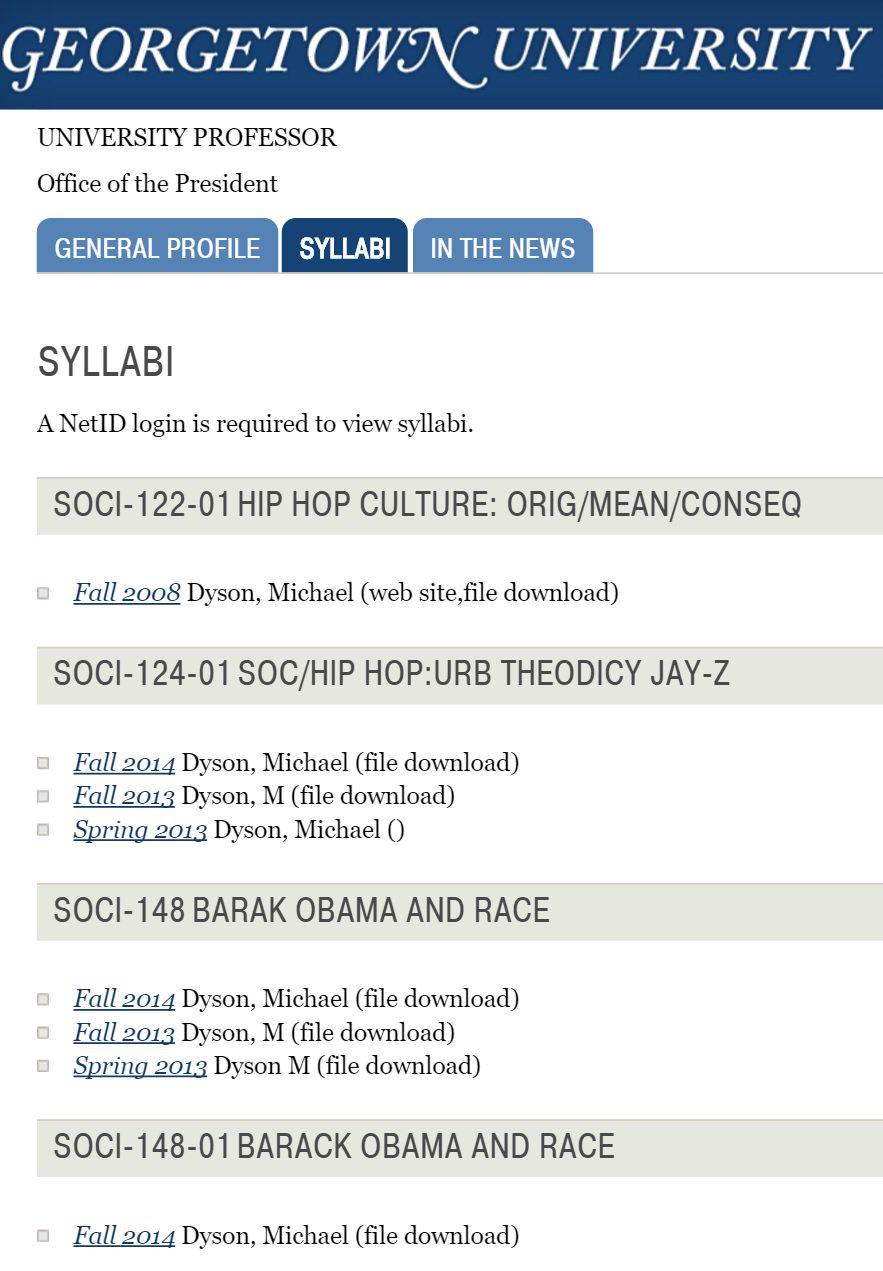Click the bullet icon beside Fall 2008 entry
The height and width of the screenshot is (1271, 883).
point(43,593)
